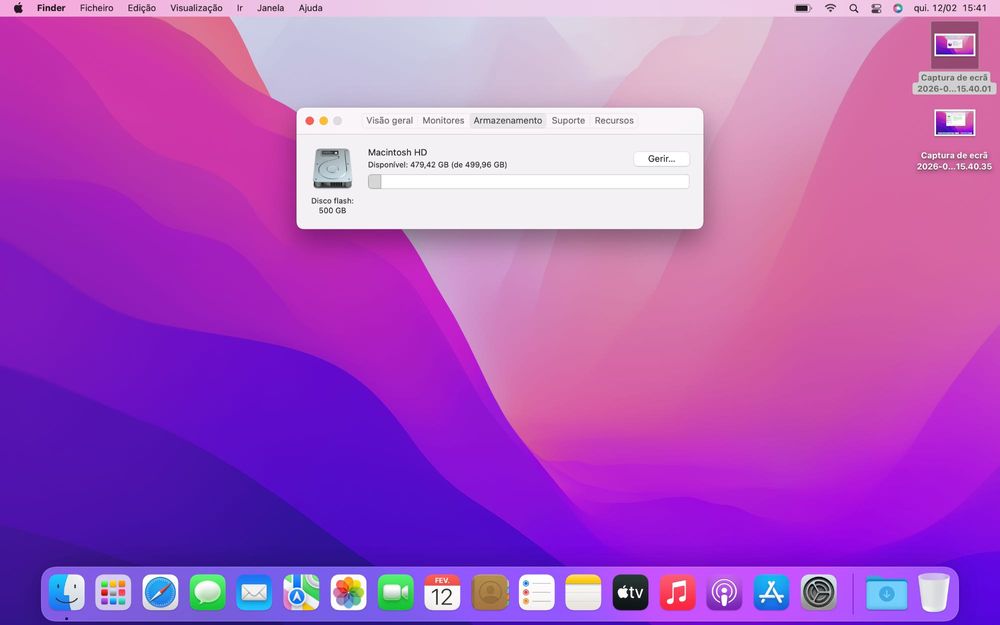Open Photos app in the Dock
The width and height of the screenshot is (1000, 625).
point(348,592)
